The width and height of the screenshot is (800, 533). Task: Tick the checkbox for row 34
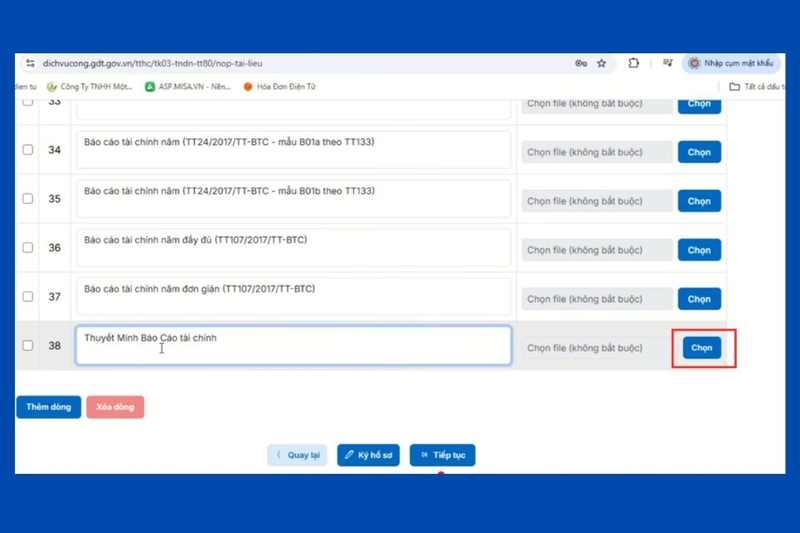[x=28, y=149]
